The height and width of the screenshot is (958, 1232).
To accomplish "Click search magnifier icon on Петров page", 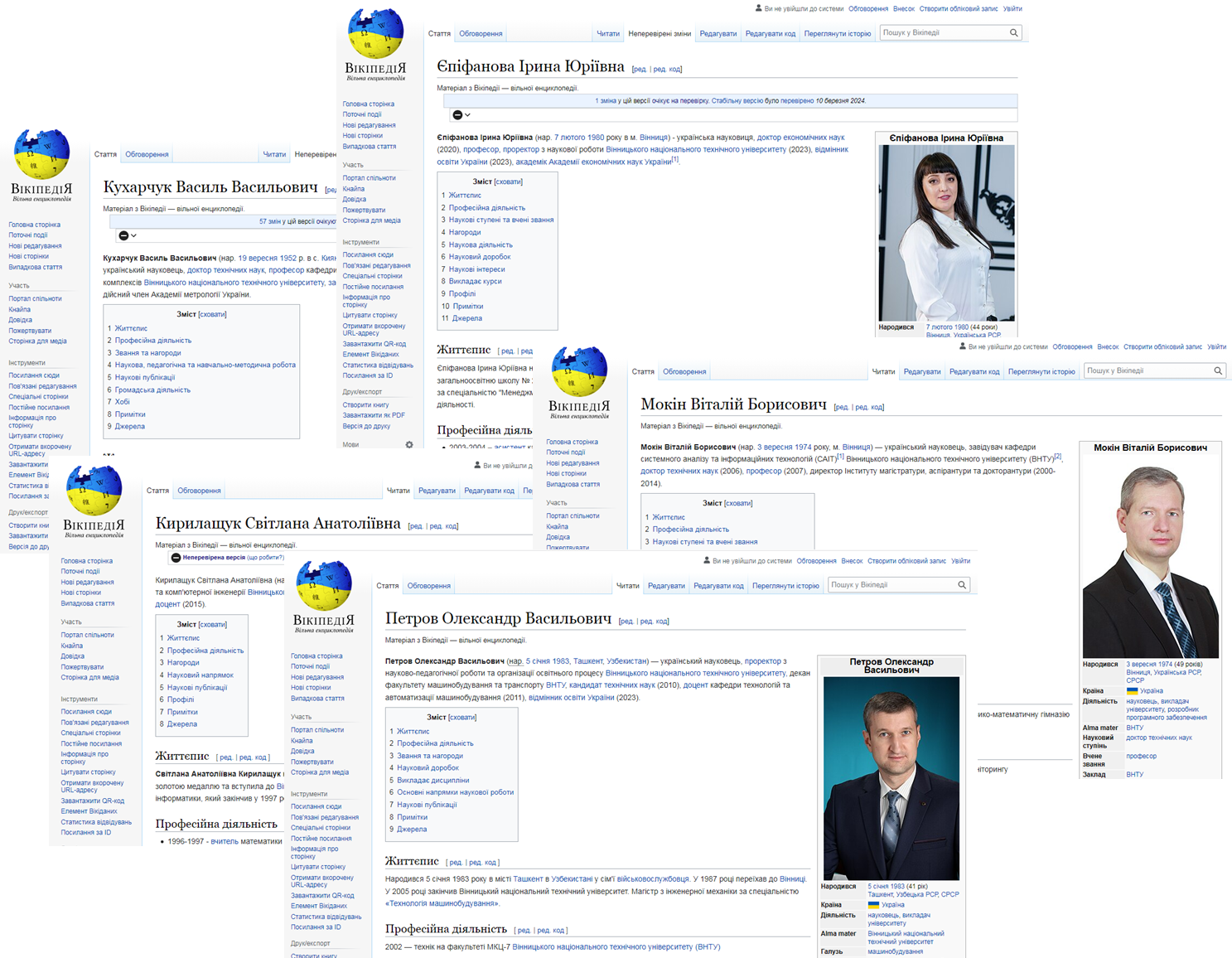I will (962, 585).
